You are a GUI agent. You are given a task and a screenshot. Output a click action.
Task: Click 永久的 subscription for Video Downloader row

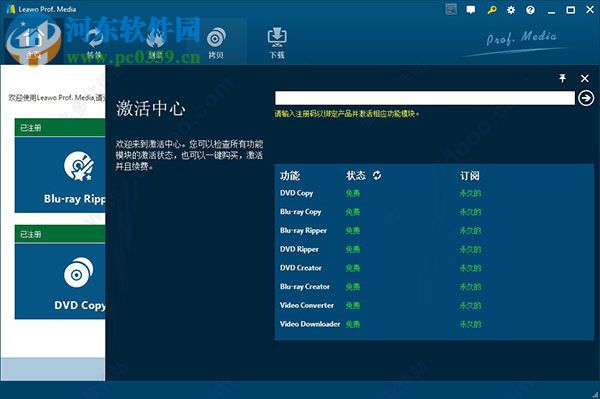(x=470, y=324)
